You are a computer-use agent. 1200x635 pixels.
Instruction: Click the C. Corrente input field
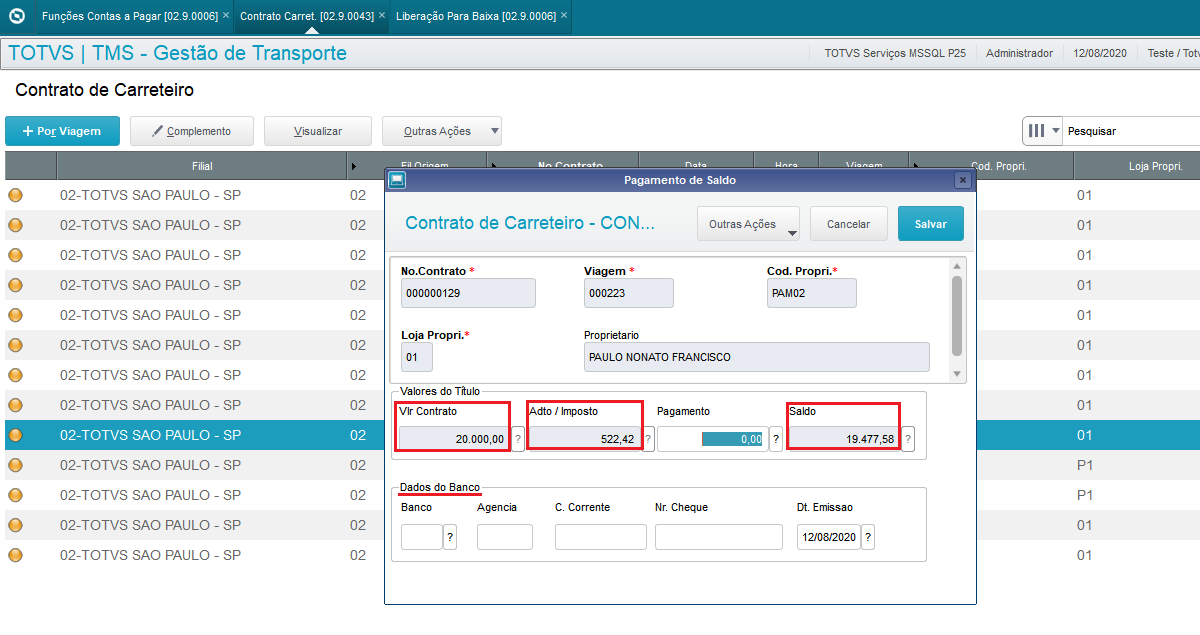pos(601,537)
